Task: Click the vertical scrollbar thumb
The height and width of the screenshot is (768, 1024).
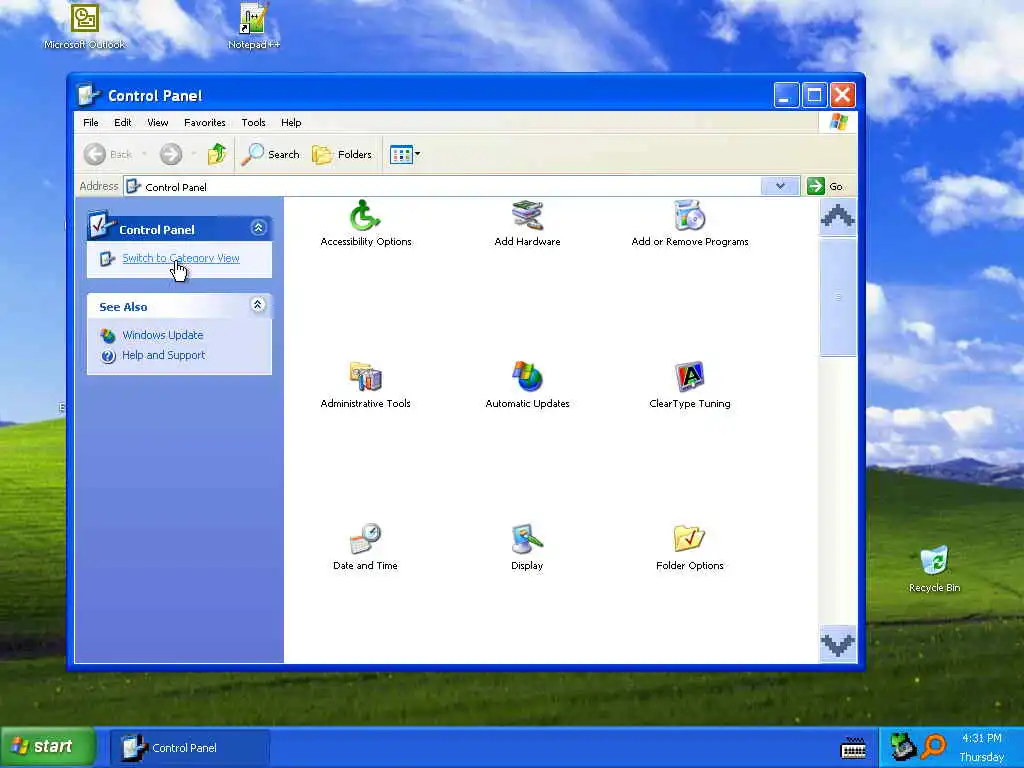Action: tap(838, 297)
